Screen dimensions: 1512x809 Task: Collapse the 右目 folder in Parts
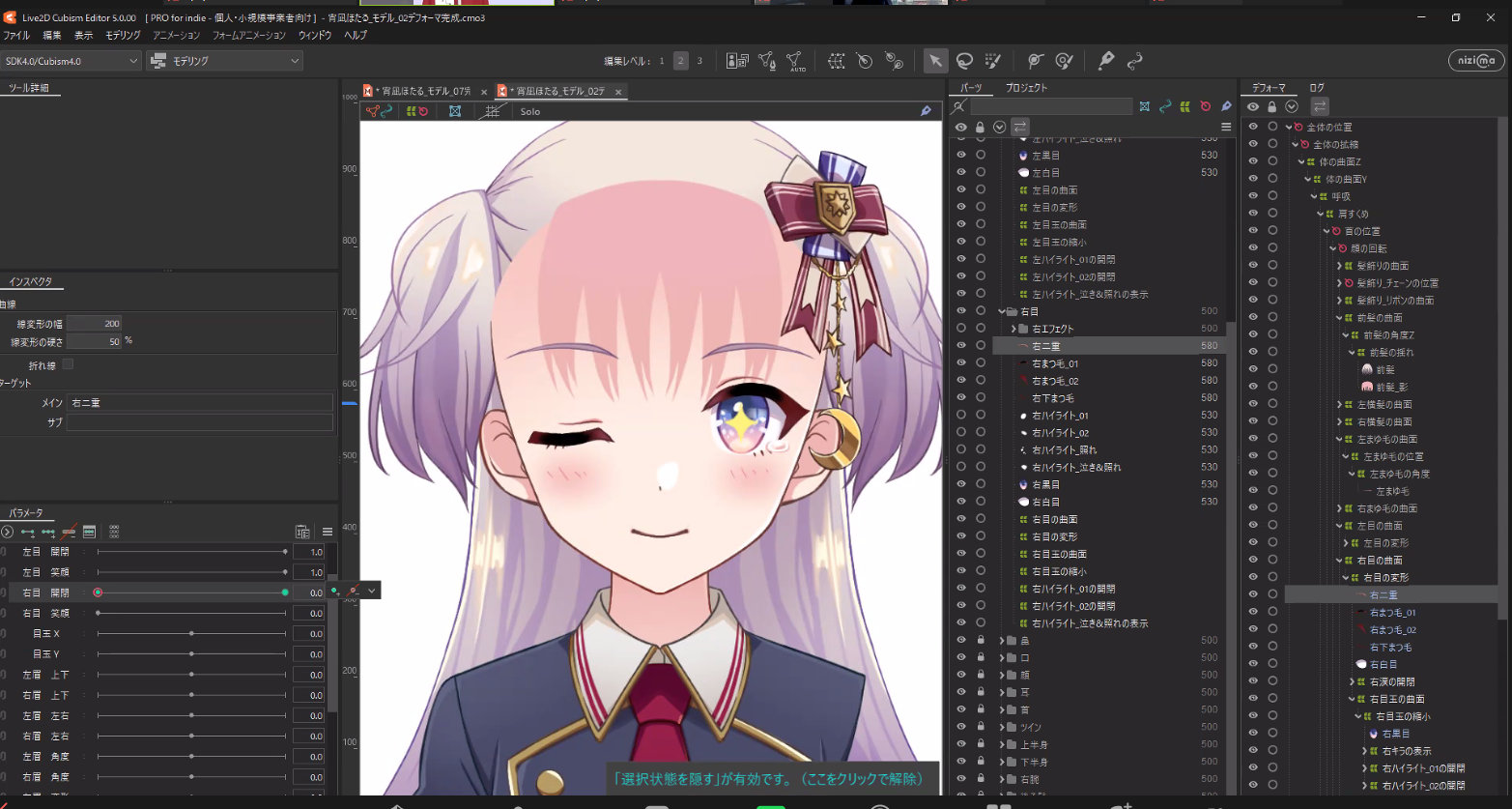pos(1002,311)
